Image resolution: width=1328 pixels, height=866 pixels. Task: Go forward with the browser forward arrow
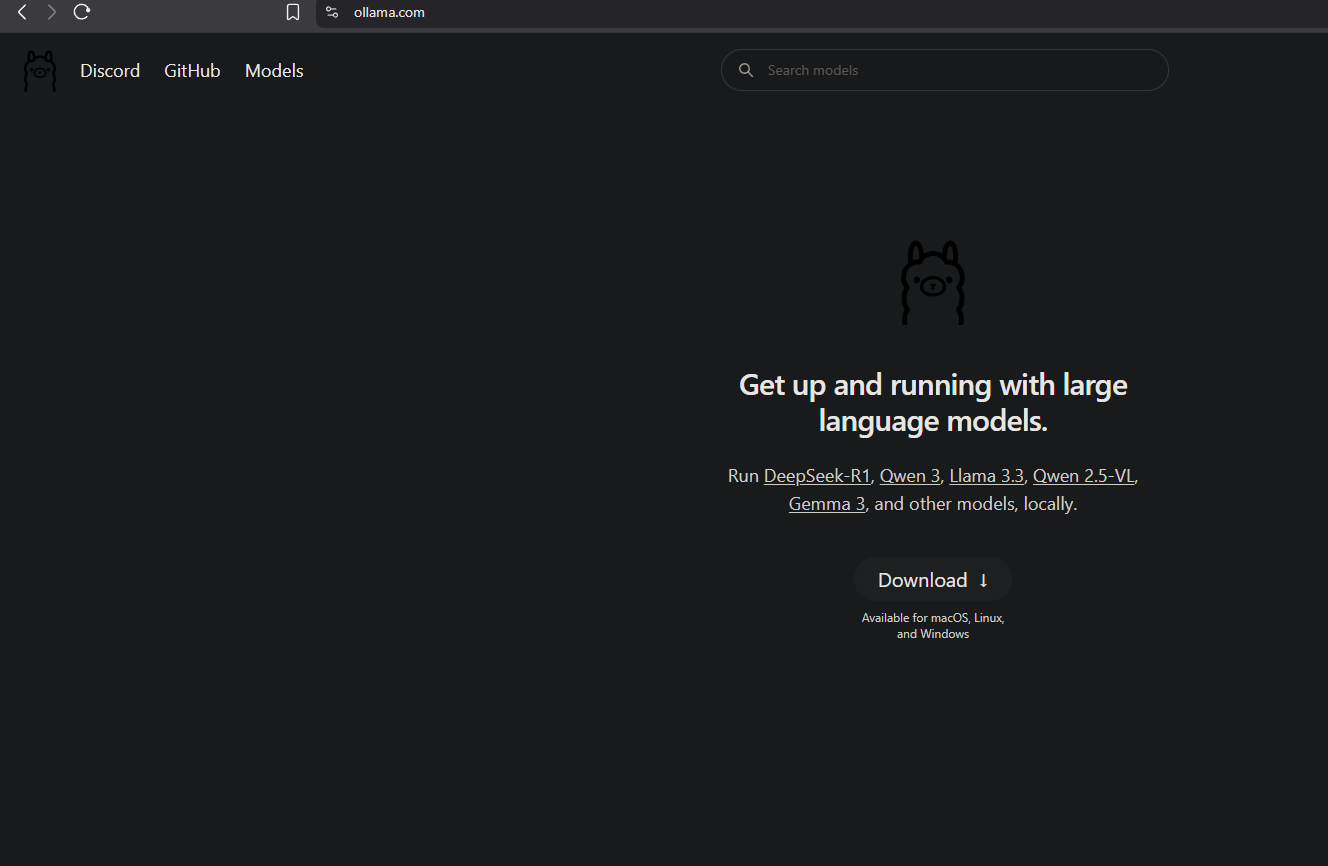[x=52, y=12]
